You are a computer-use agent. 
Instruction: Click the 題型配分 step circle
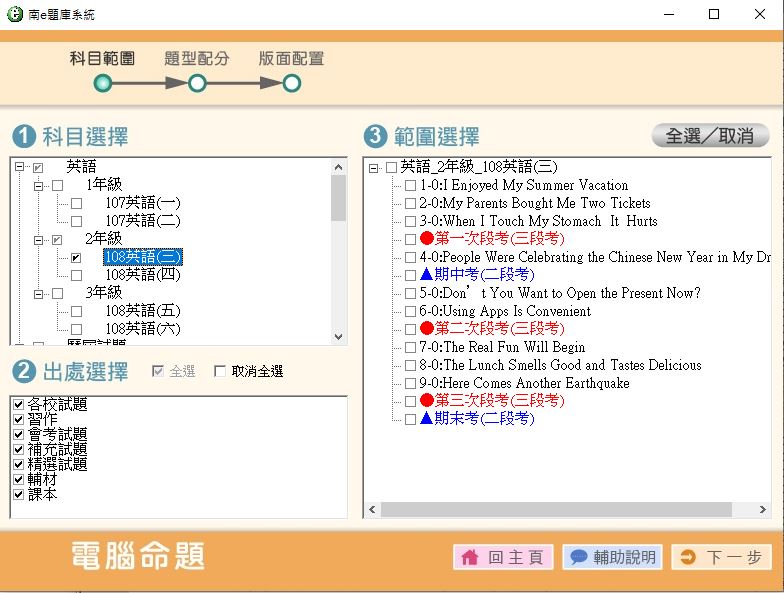click(197, 83)
